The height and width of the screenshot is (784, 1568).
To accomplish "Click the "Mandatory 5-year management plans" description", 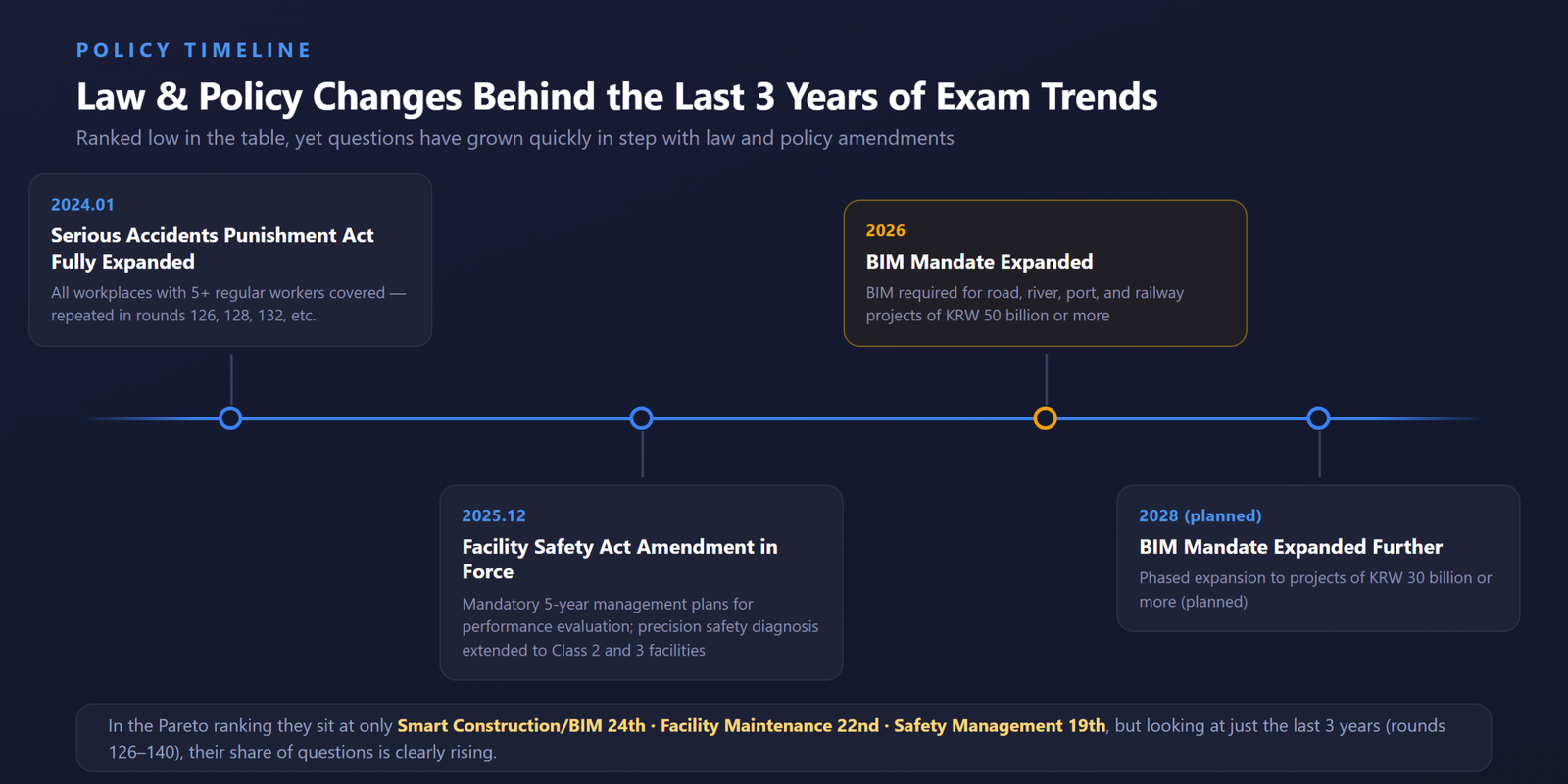I will (640, 627).
